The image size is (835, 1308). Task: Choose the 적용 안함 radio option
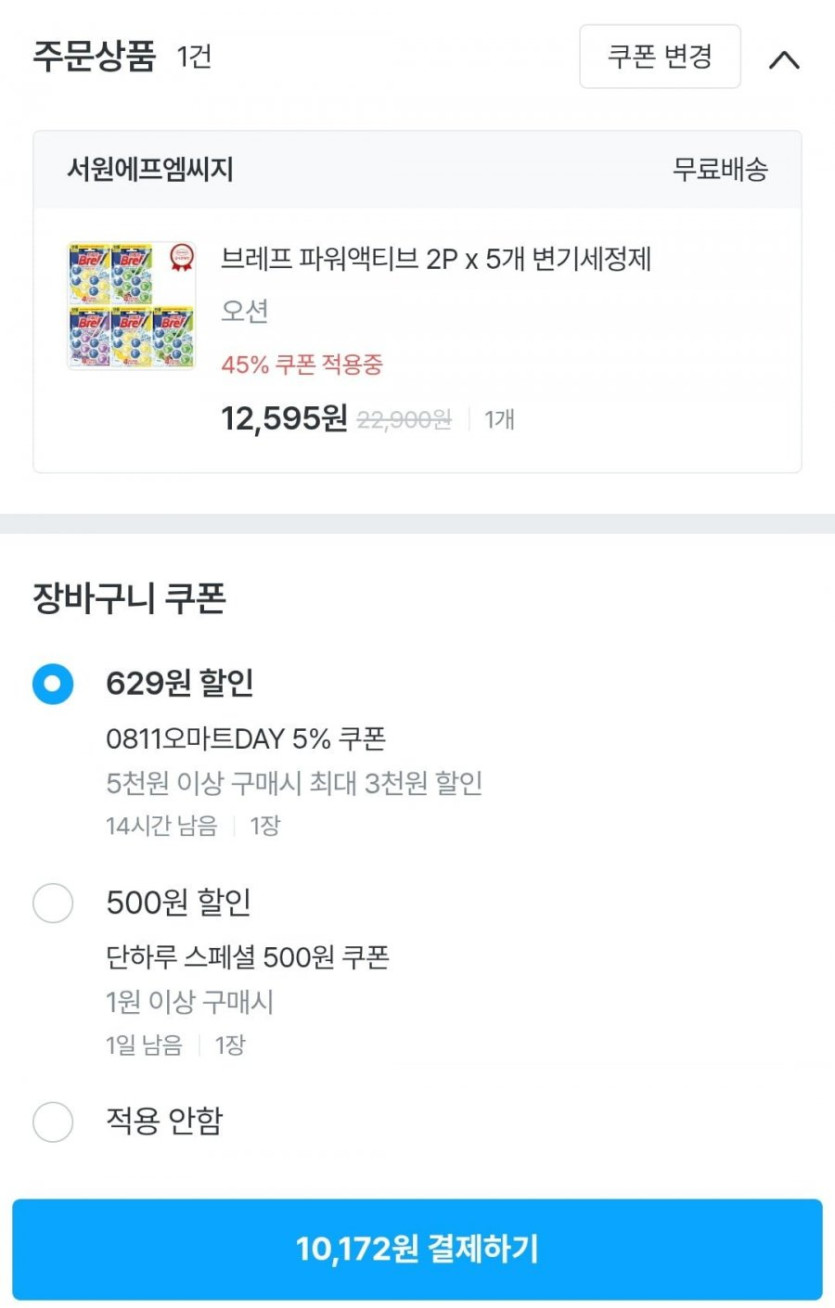(x=53, y=1122)
